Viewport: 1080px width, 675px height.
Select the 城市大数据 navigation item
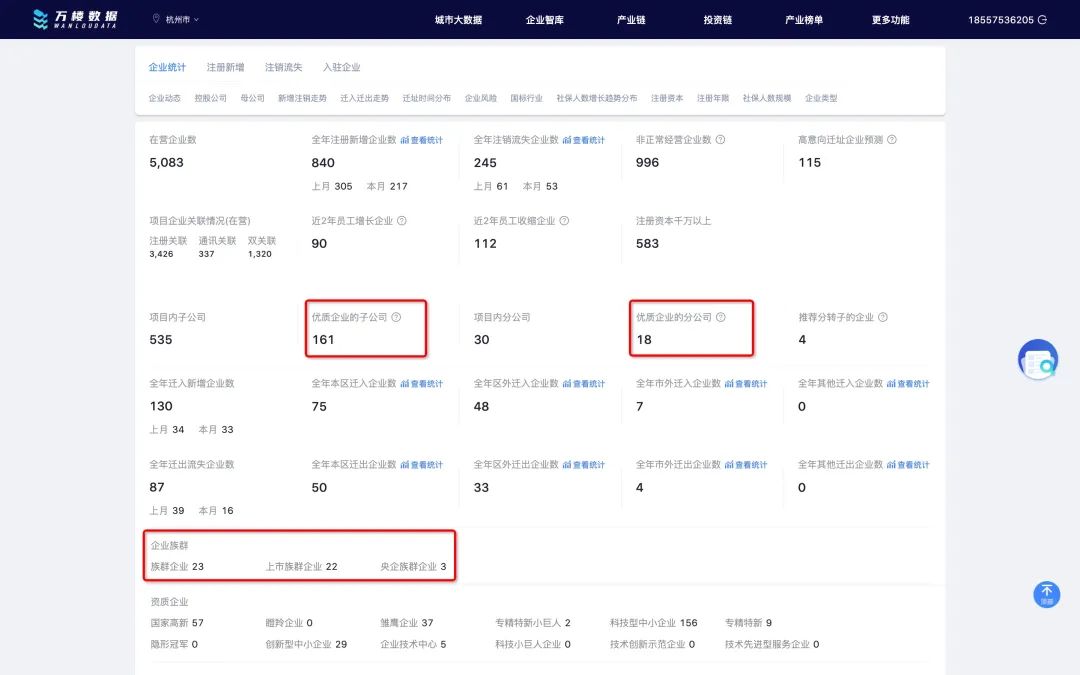pyautogui.click(x=459, y=19)
